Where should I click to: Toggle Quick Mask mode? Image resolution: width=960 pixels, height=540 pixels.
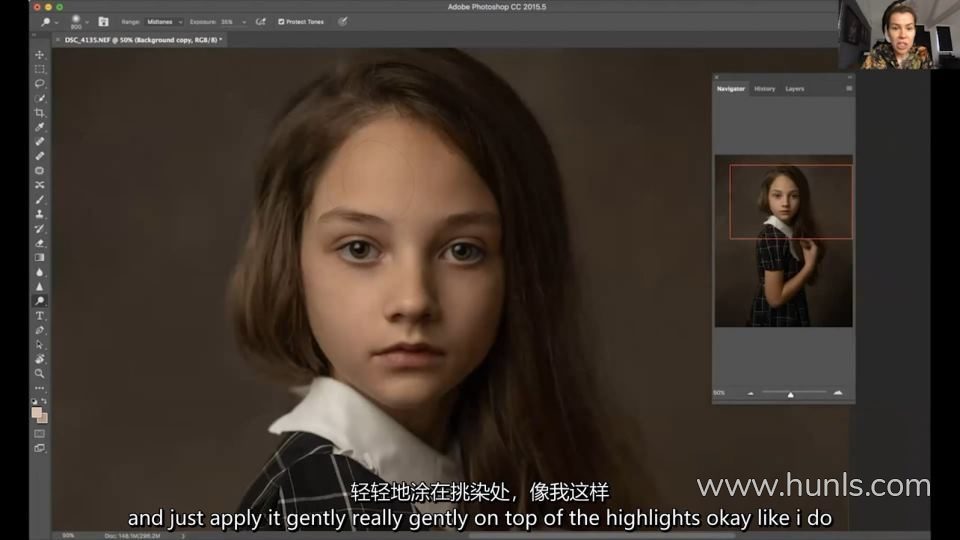pos(40,433)
